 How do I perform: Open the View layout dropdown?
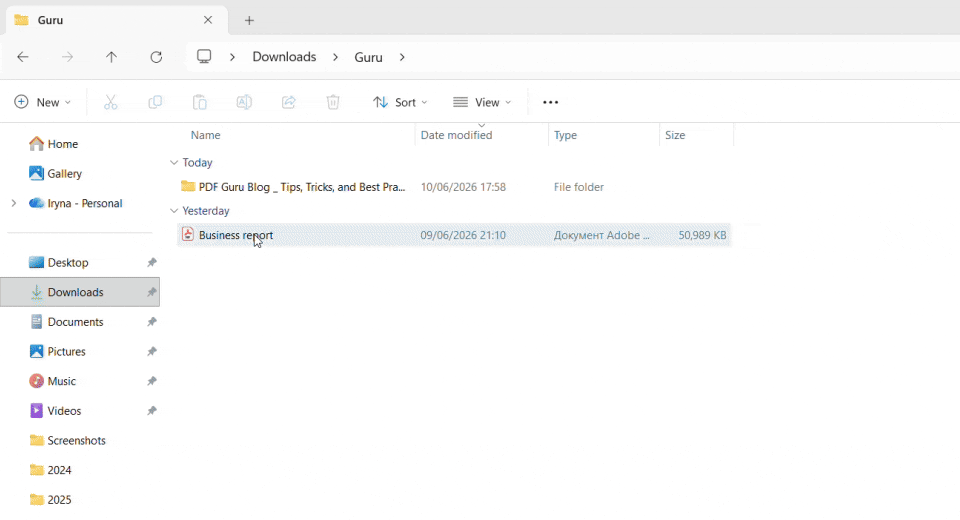482,102
